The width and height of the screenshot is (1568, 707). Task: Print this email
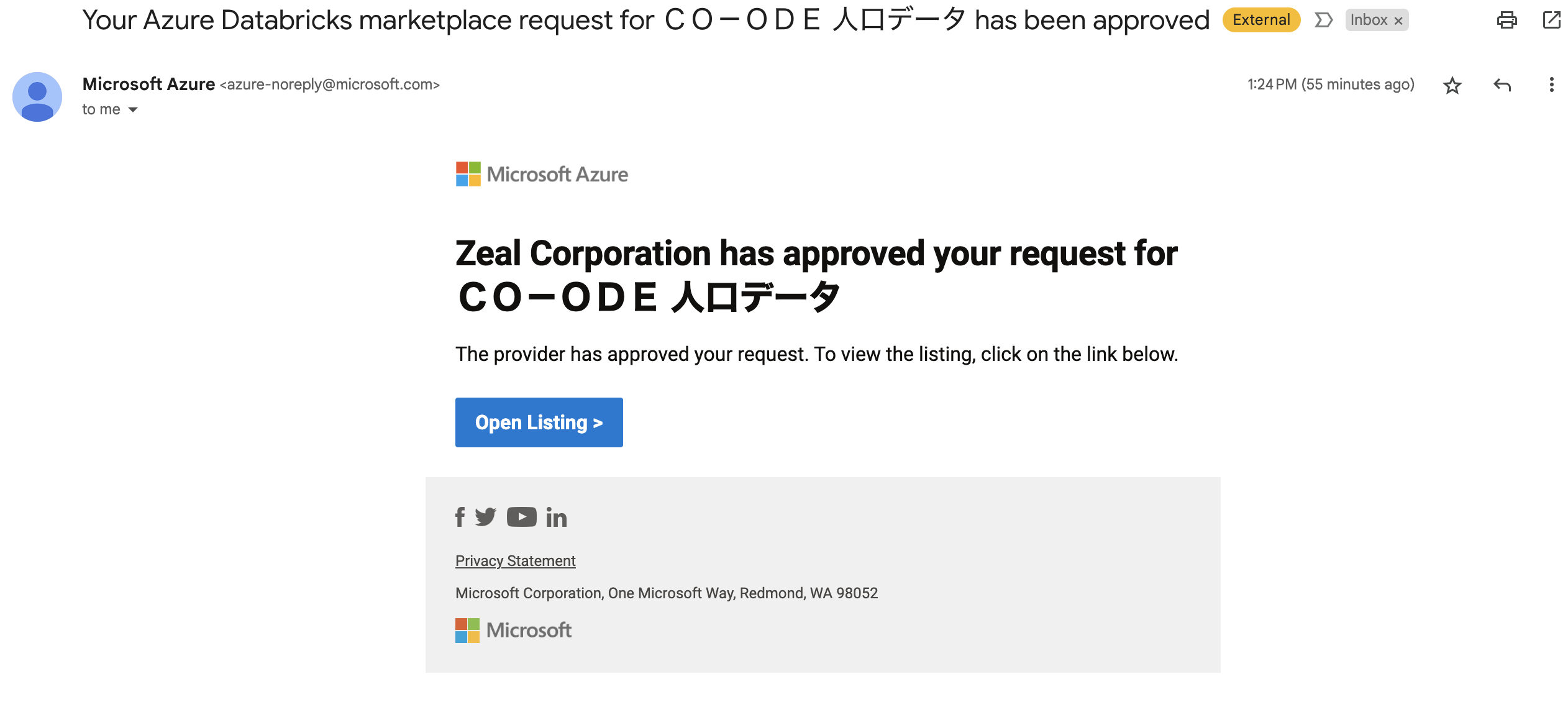point(1508,19)
